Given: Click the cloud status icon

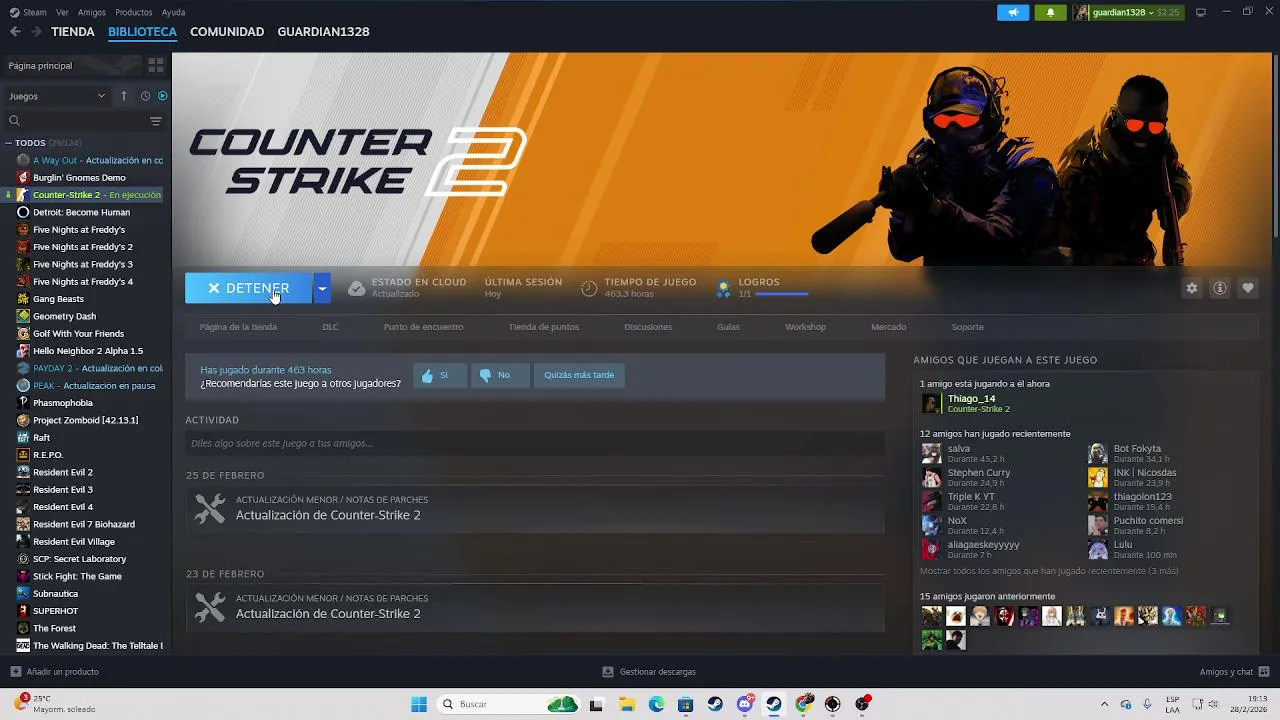Looking at the screenshot, I should (356, 288).
